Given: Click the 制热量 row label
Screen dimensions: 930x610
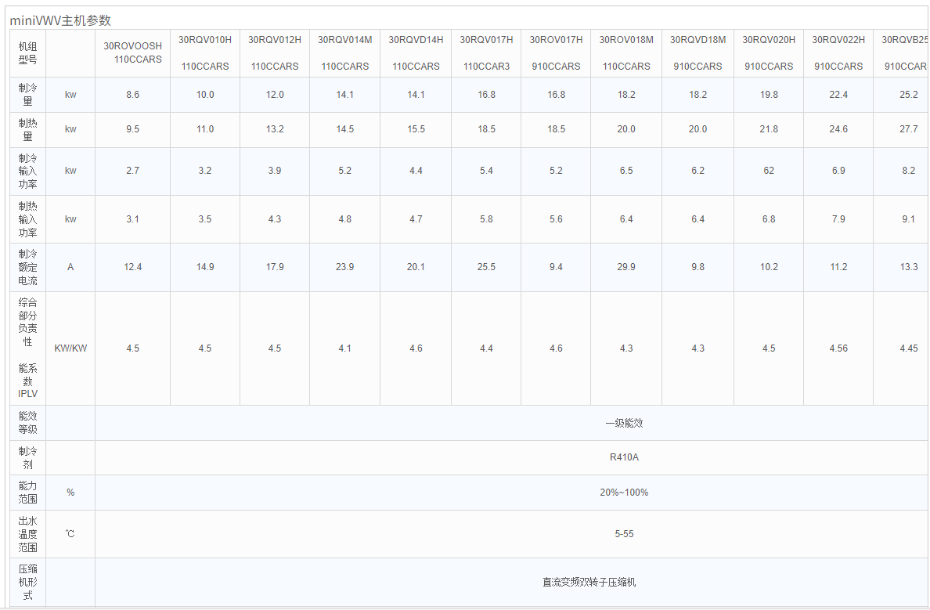Looking at the screenshot, I should [x=27, y=129].
